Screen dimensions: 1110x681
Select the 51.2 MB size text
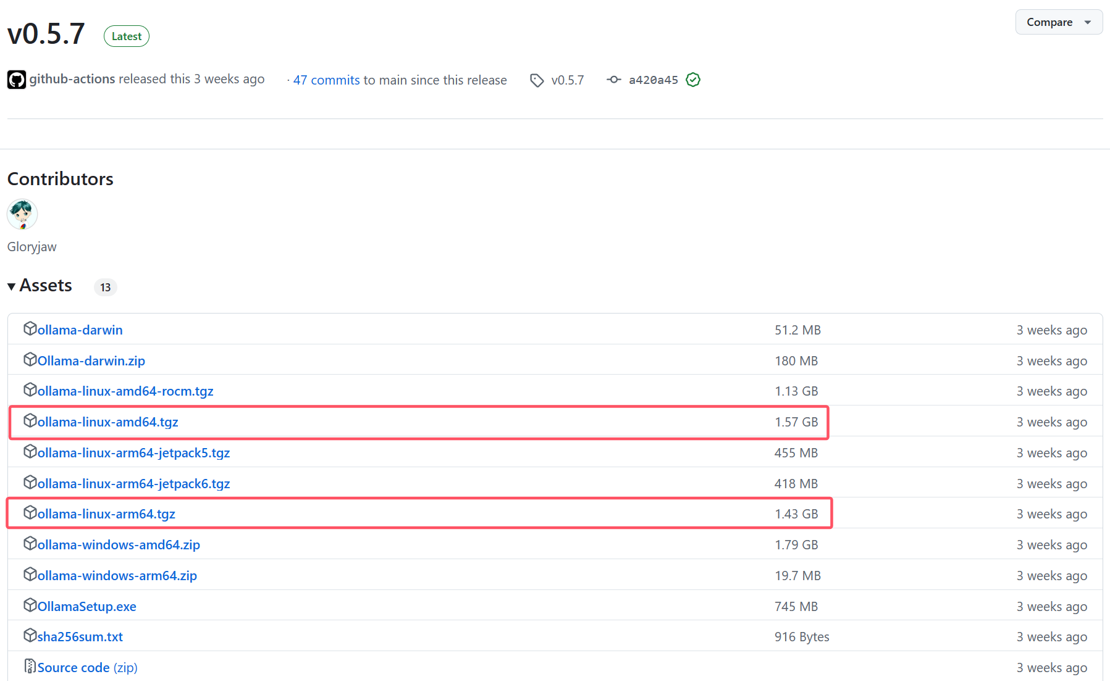pyautogui.click(x=798, y=330)
